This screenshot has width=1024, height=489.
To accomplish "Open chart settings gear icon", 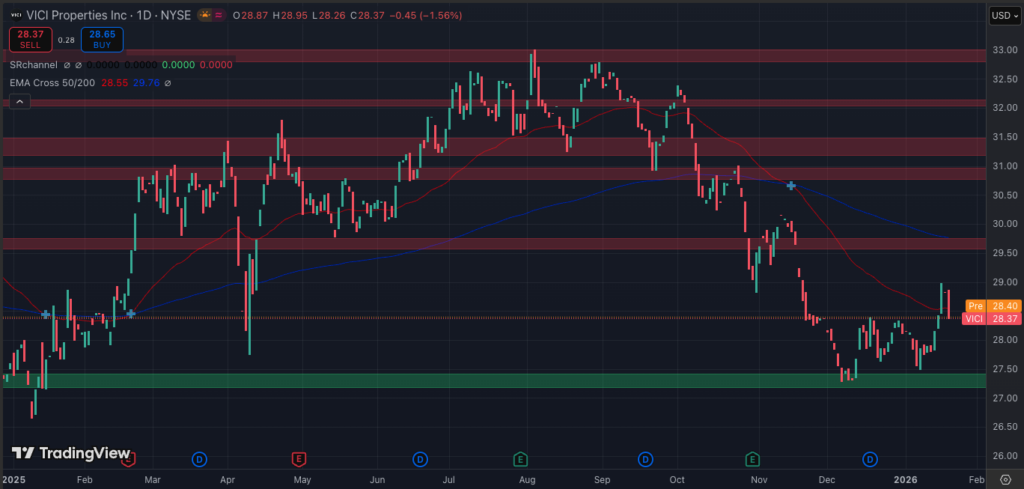I will tap(1004, 478).
